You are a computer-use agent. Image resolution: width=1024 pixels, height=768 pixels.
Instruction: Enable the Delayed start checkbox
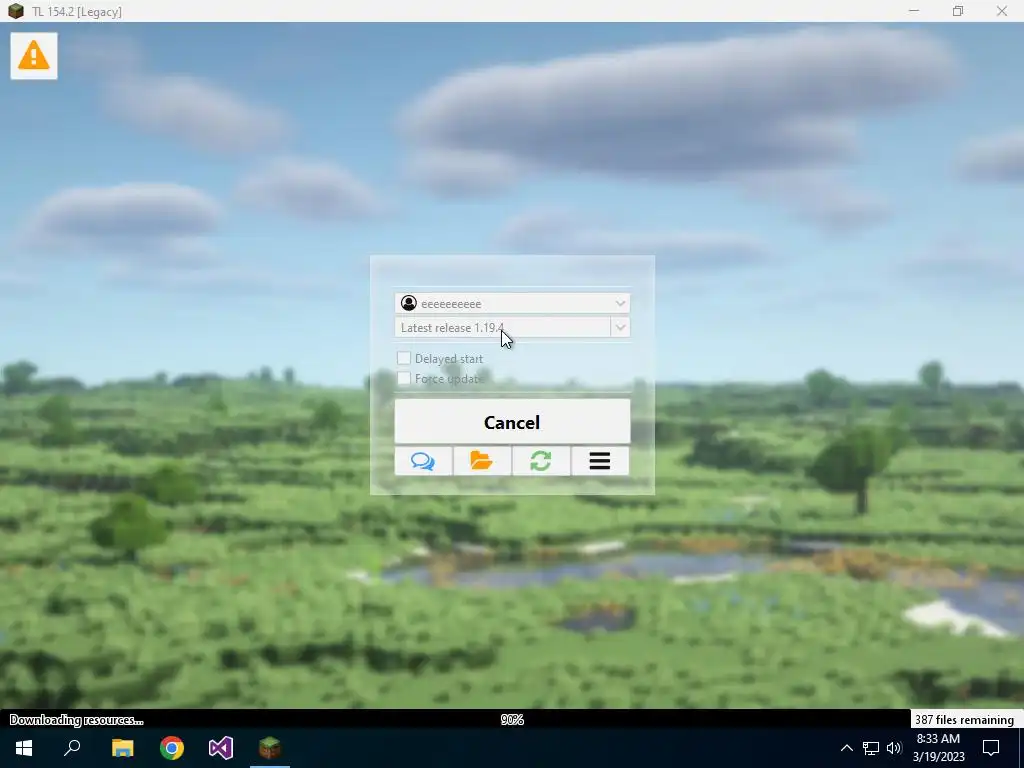404,358
